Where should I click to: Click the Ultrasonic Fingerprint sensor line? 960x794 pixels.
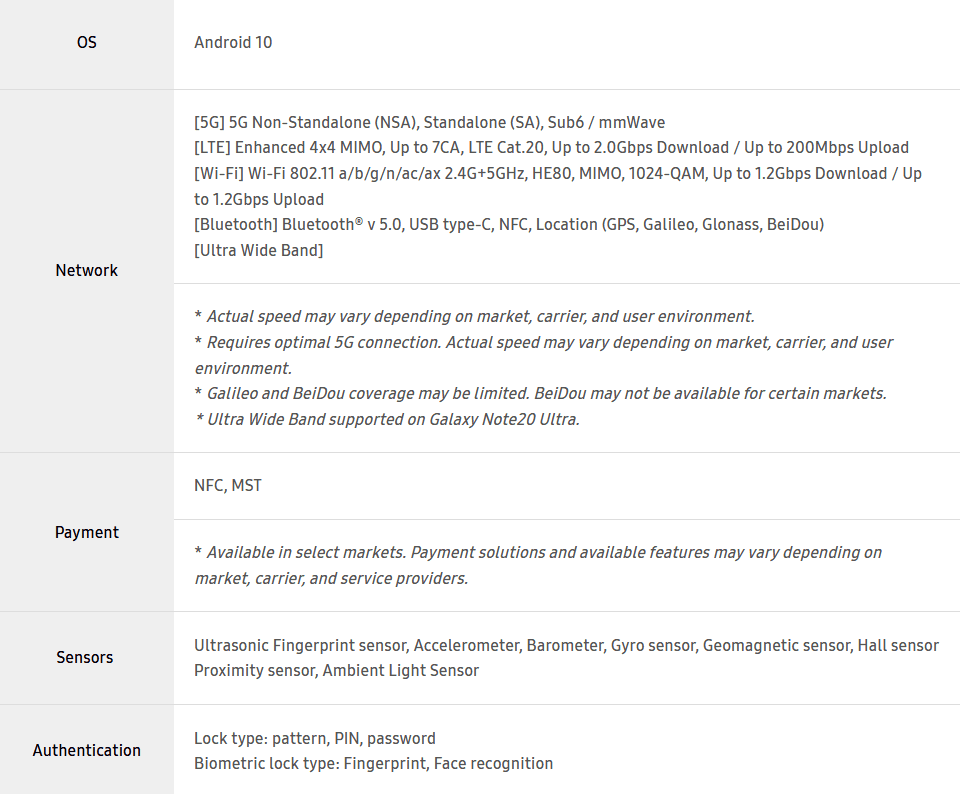point(566,645)
